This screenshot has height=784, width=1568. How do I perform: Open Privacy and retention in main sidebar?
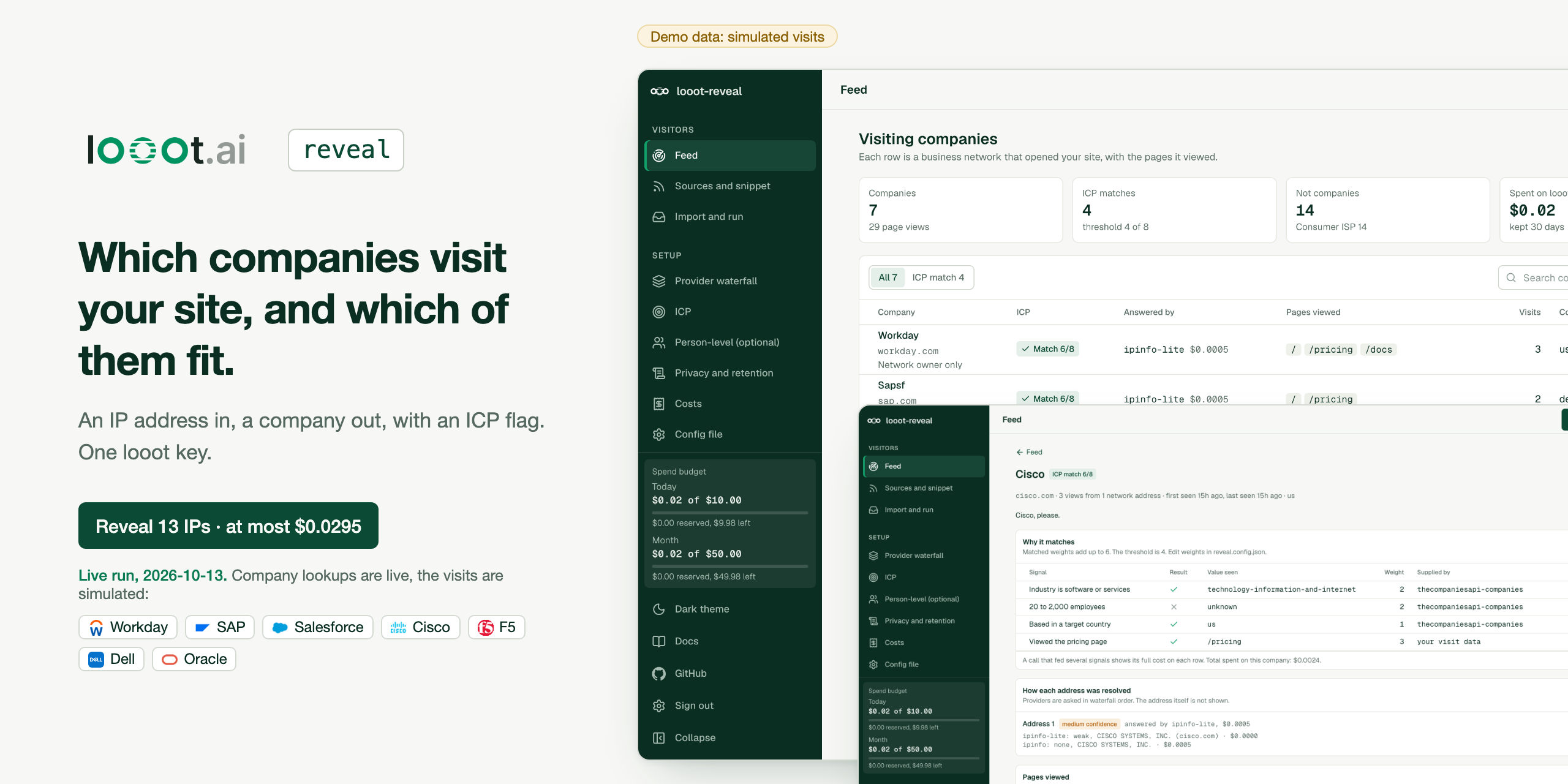coord(730,373)
